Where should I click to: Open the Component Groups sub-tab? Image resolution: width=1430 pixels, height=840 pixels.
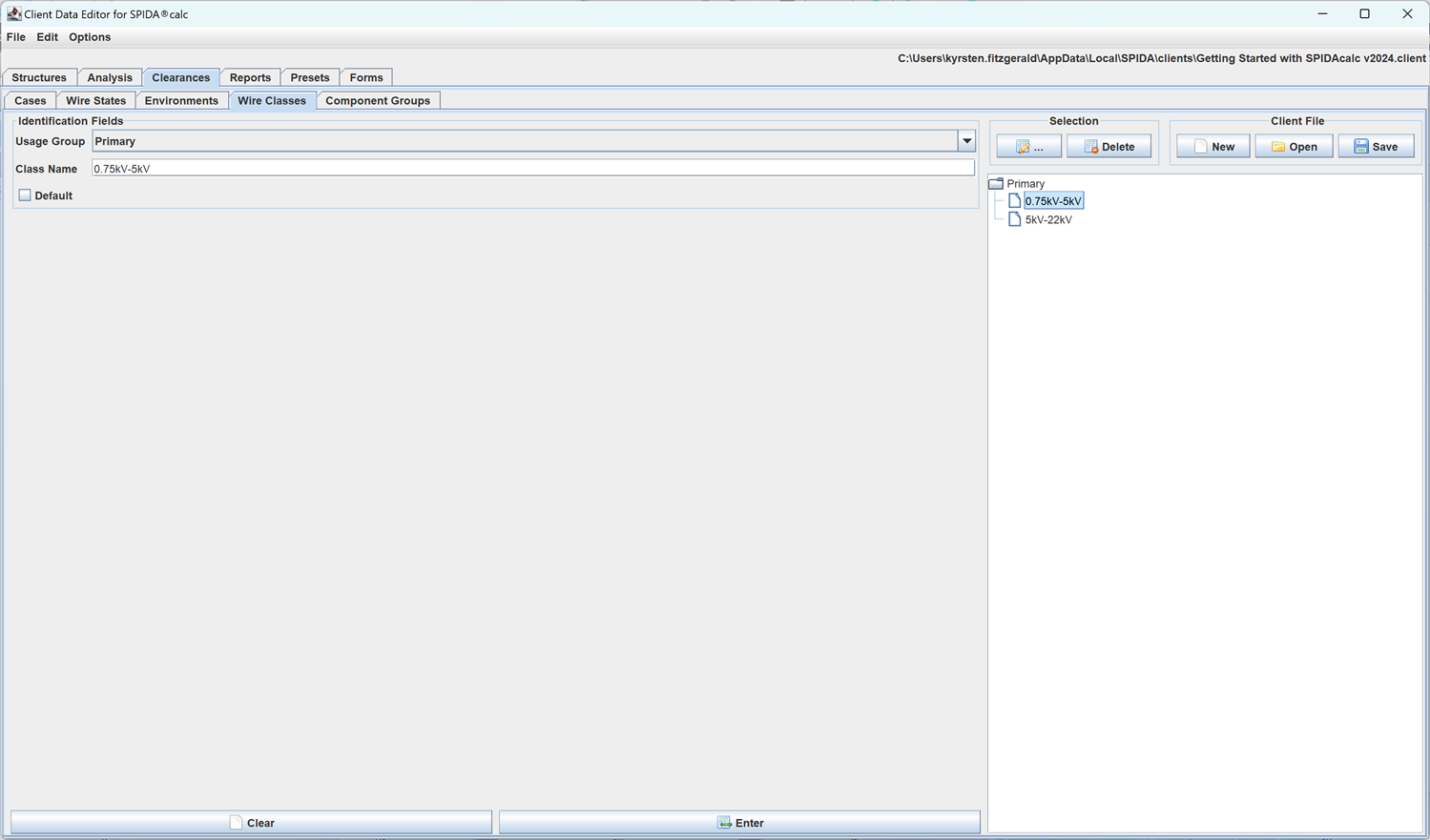[x=378, y=100]
